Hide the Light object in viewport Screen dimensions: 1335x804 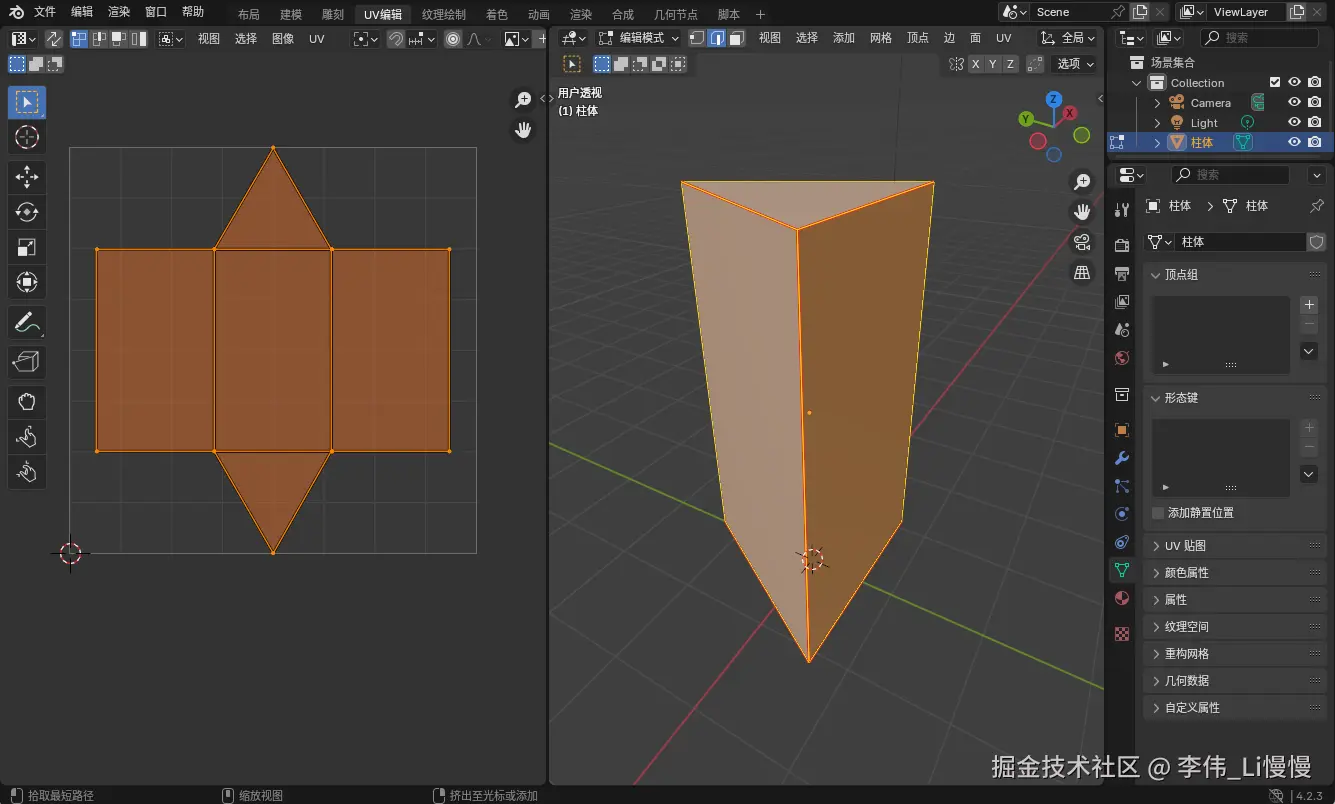[1294, 123]
